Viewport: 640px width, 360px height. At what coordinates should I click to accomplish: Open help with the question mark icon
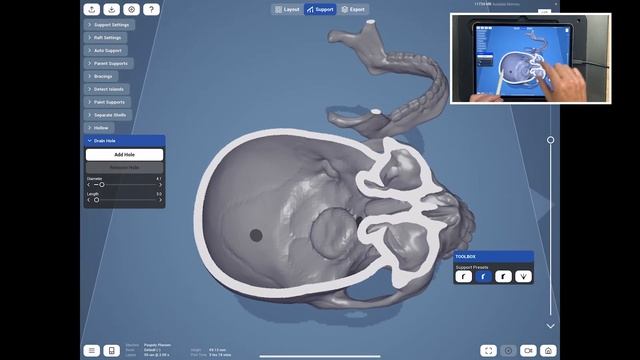(x=151, y=9)
